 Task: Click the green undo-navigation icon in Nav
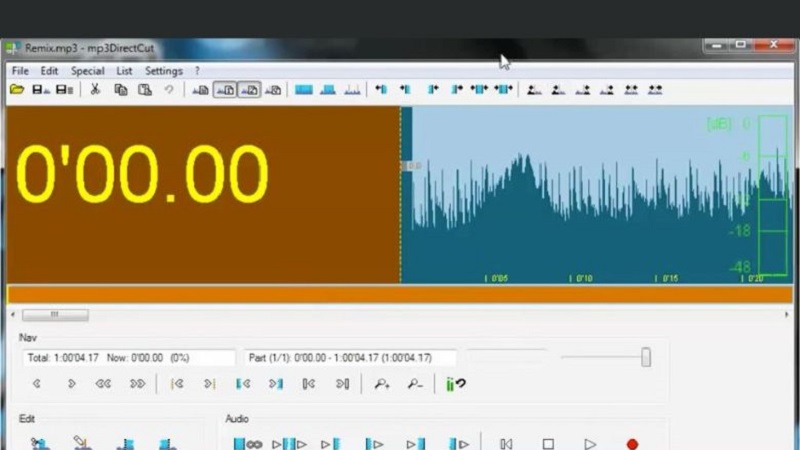pos(456,383)
